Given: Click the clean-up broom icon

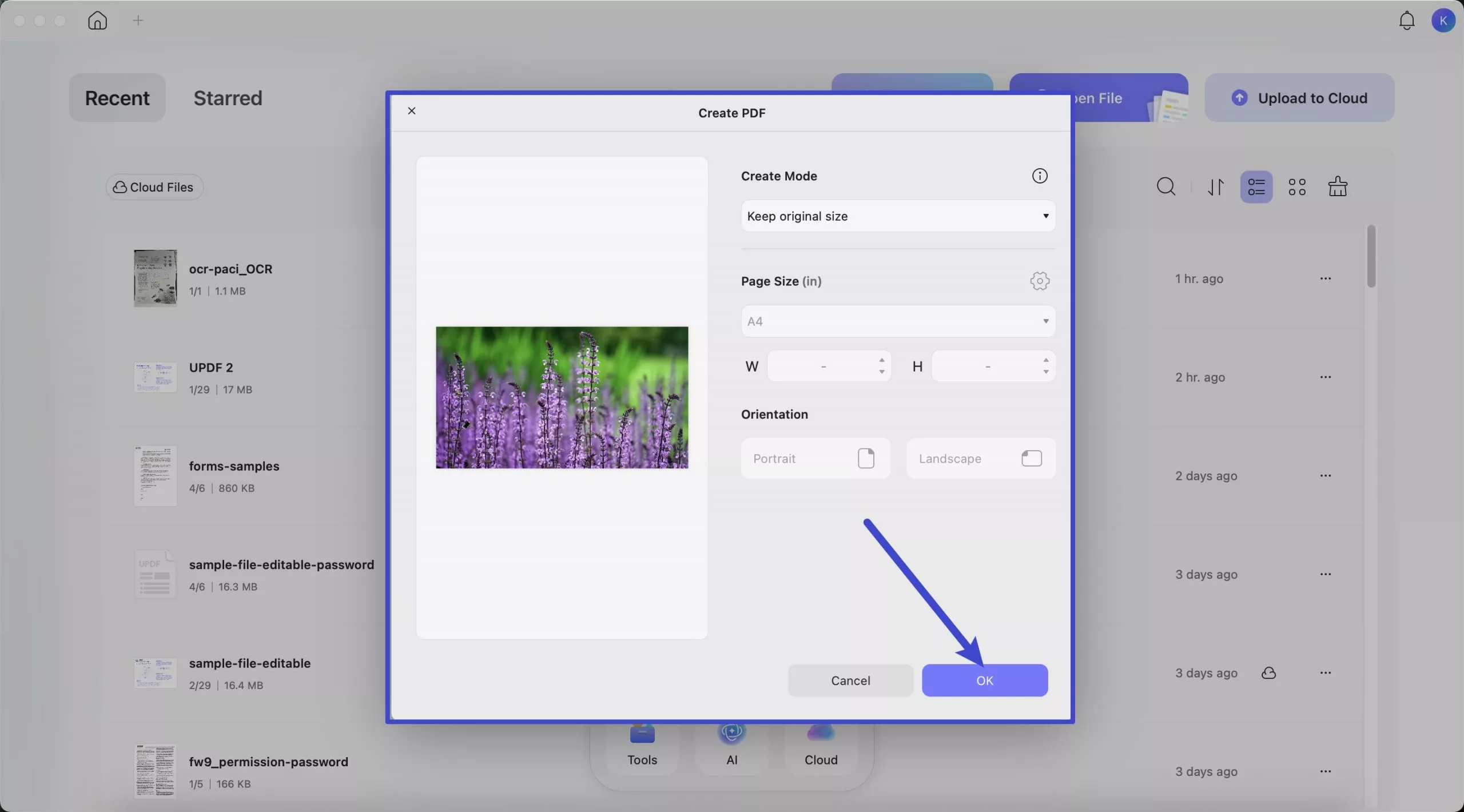Looking at the screenshot, I should pyautogui.click(x=1338, y=186).
